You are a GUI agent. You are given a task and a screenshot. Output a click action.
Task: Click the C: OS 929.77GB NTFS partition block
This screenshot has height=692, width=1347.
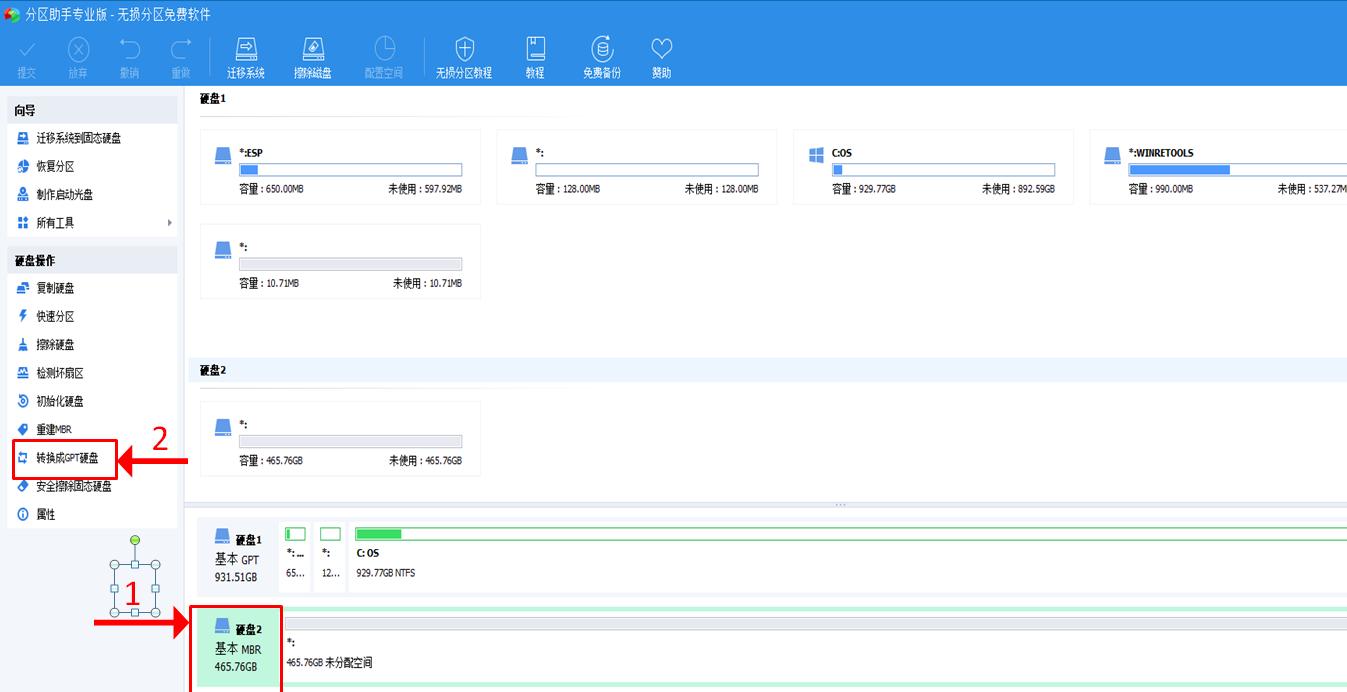tap(848, 557)
